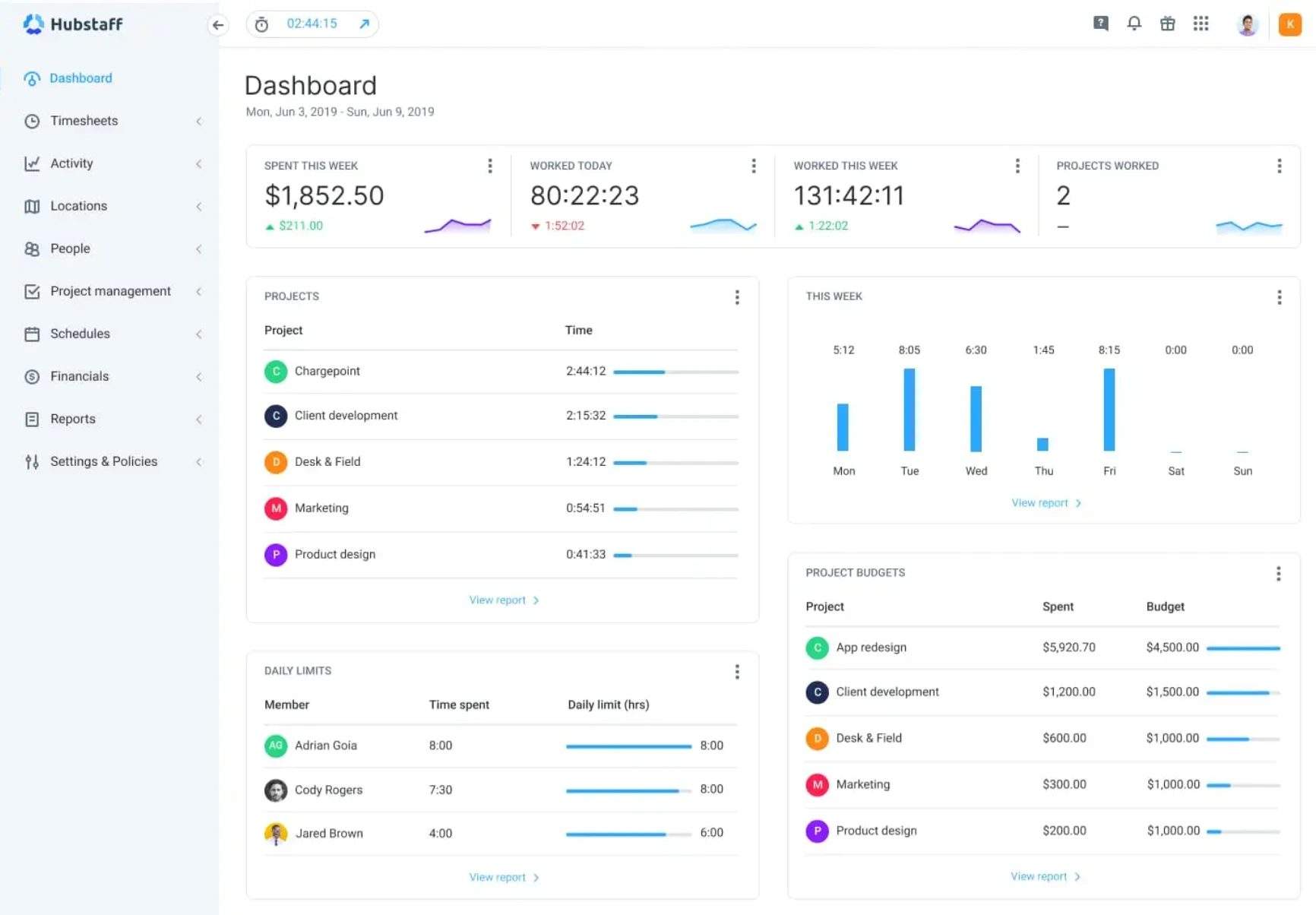Open the gift promotions icon
1316x915 pixels.
tap(1168, 24)
